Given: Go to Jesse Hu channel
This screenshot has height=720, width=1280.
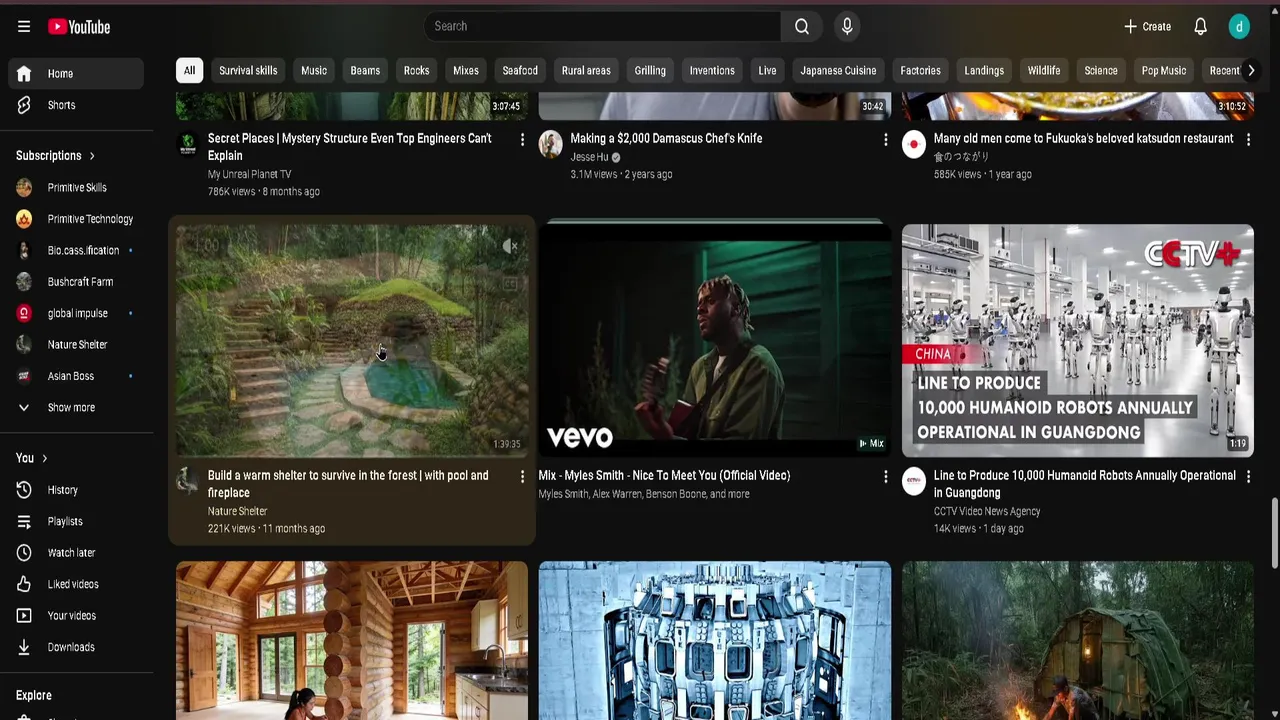Looking at the screenshot, I should (589, 157).
